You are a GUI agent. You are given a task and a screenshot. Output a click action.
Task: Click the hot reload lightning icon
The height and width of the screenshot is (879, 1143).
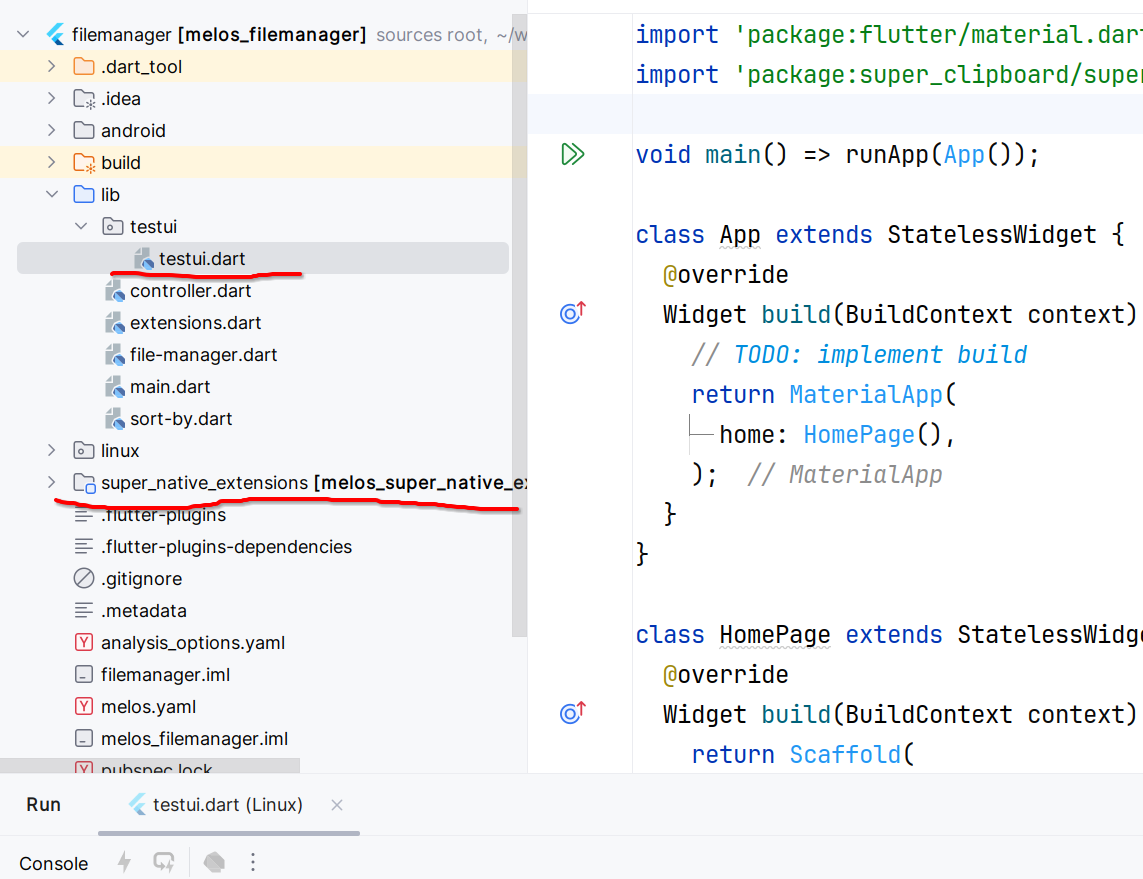point(125,862)
